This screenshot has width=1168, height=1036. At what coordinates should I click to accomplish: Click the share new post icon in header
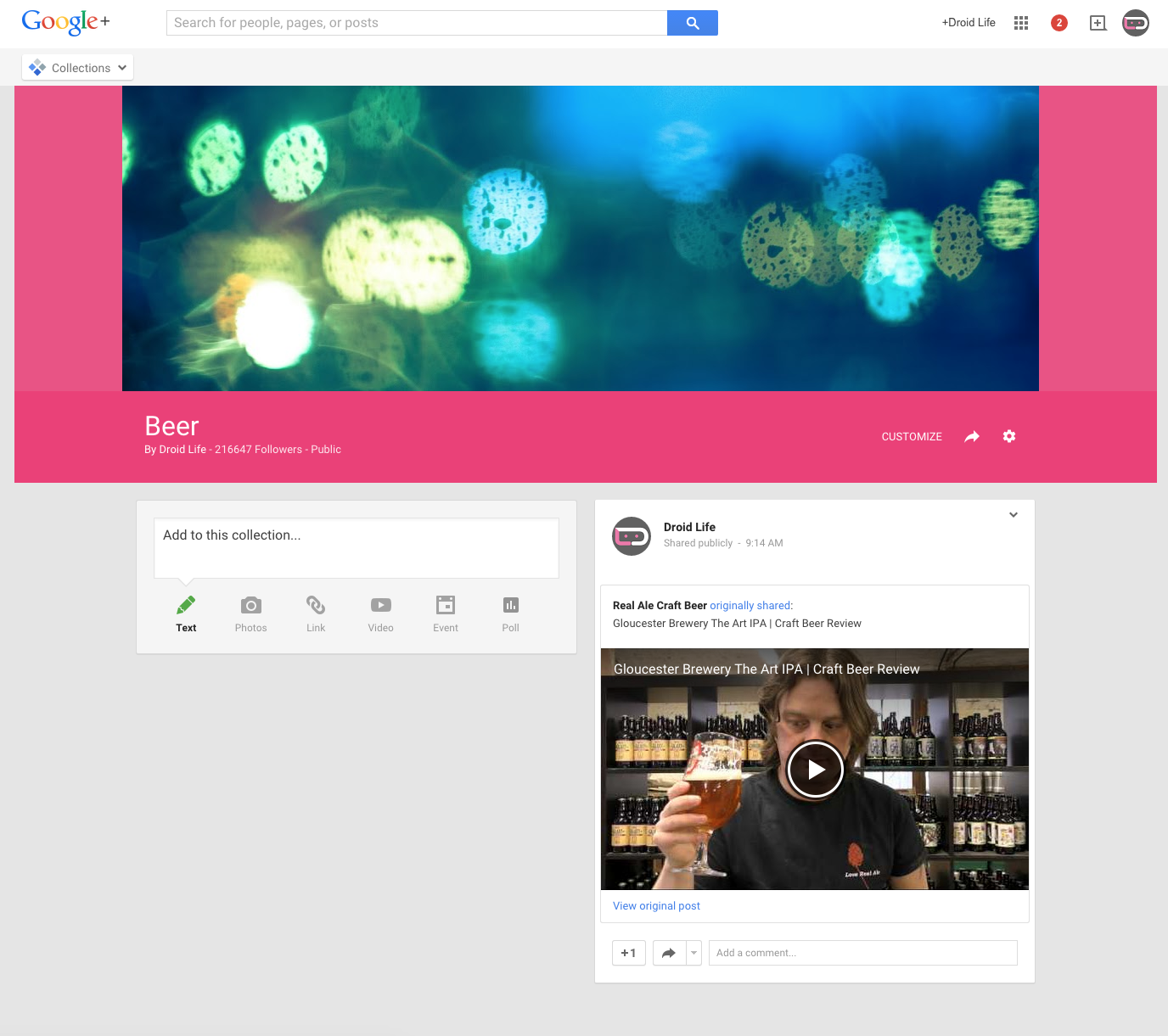(1098, 23)
